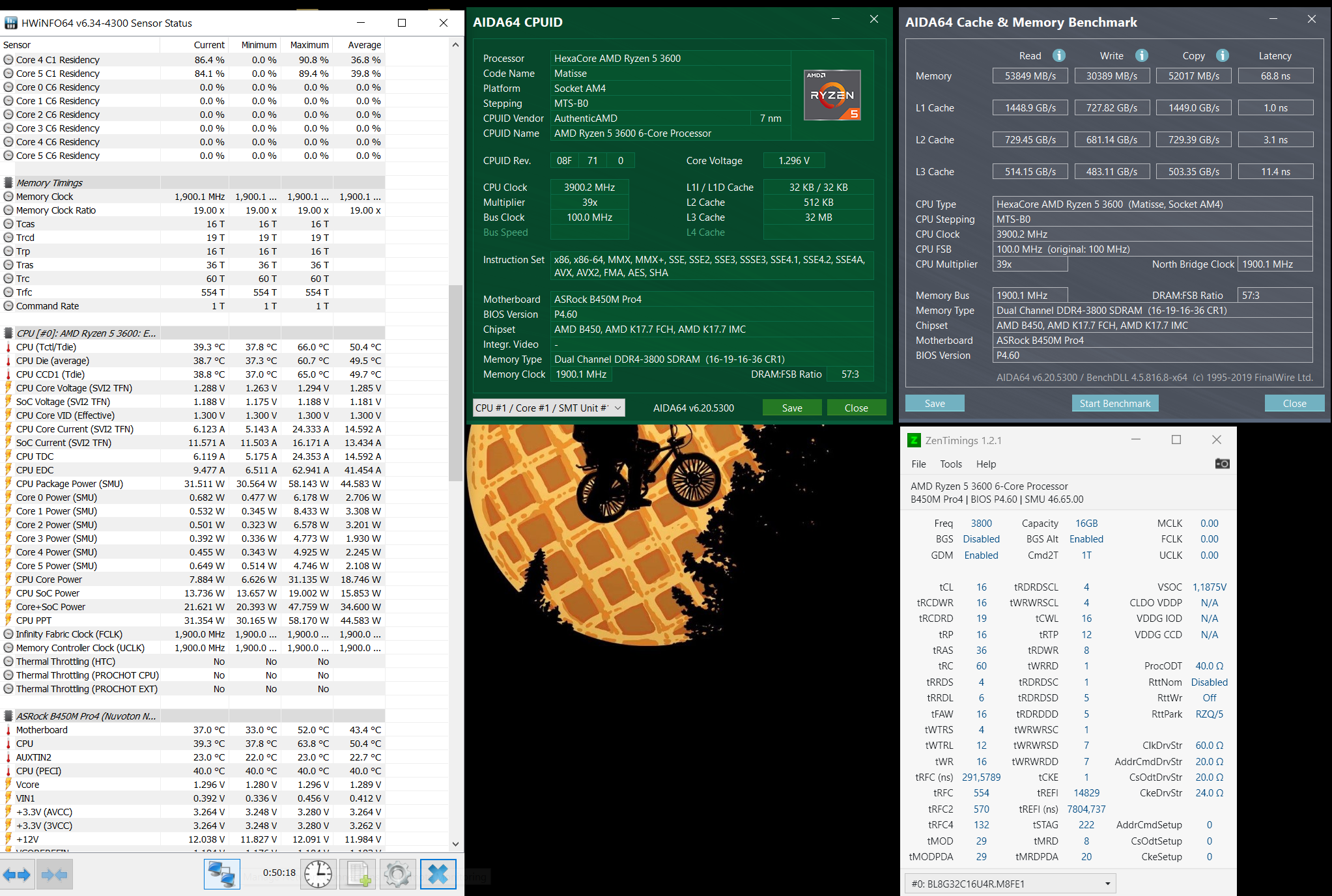
Task: Click the clock reset timer icon
Action: point(318,874)
